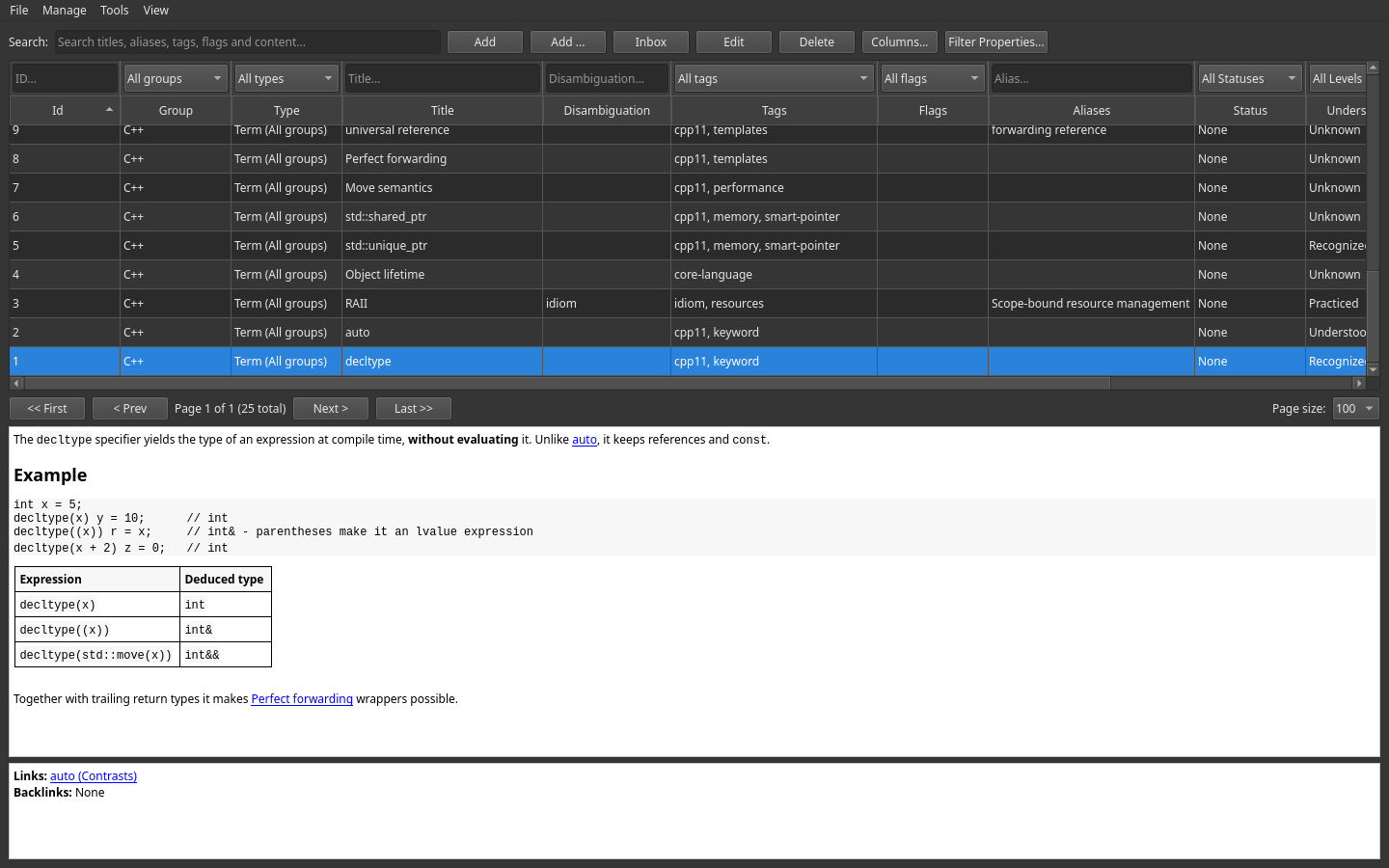Expand the All Statuses filter dropdown
1389x868 pixels.
1250,79
